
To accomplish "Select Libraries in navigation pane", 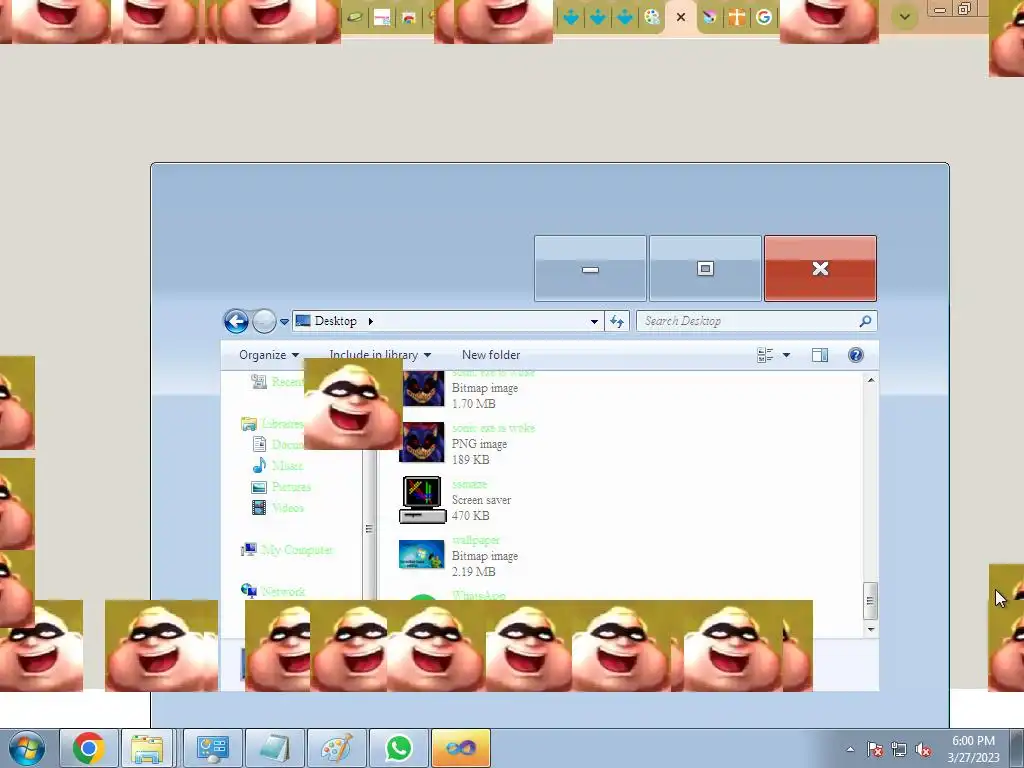I will [272, 424].
